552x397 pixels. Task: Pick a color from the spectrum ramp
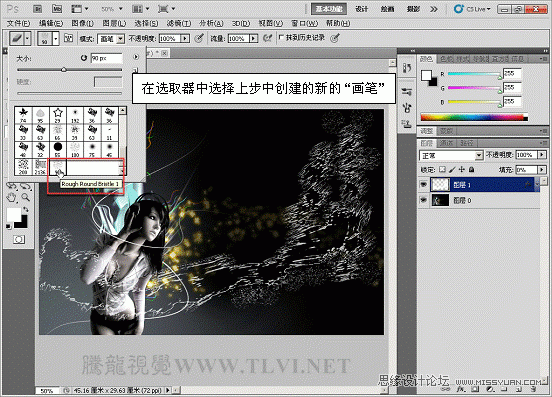474,117
